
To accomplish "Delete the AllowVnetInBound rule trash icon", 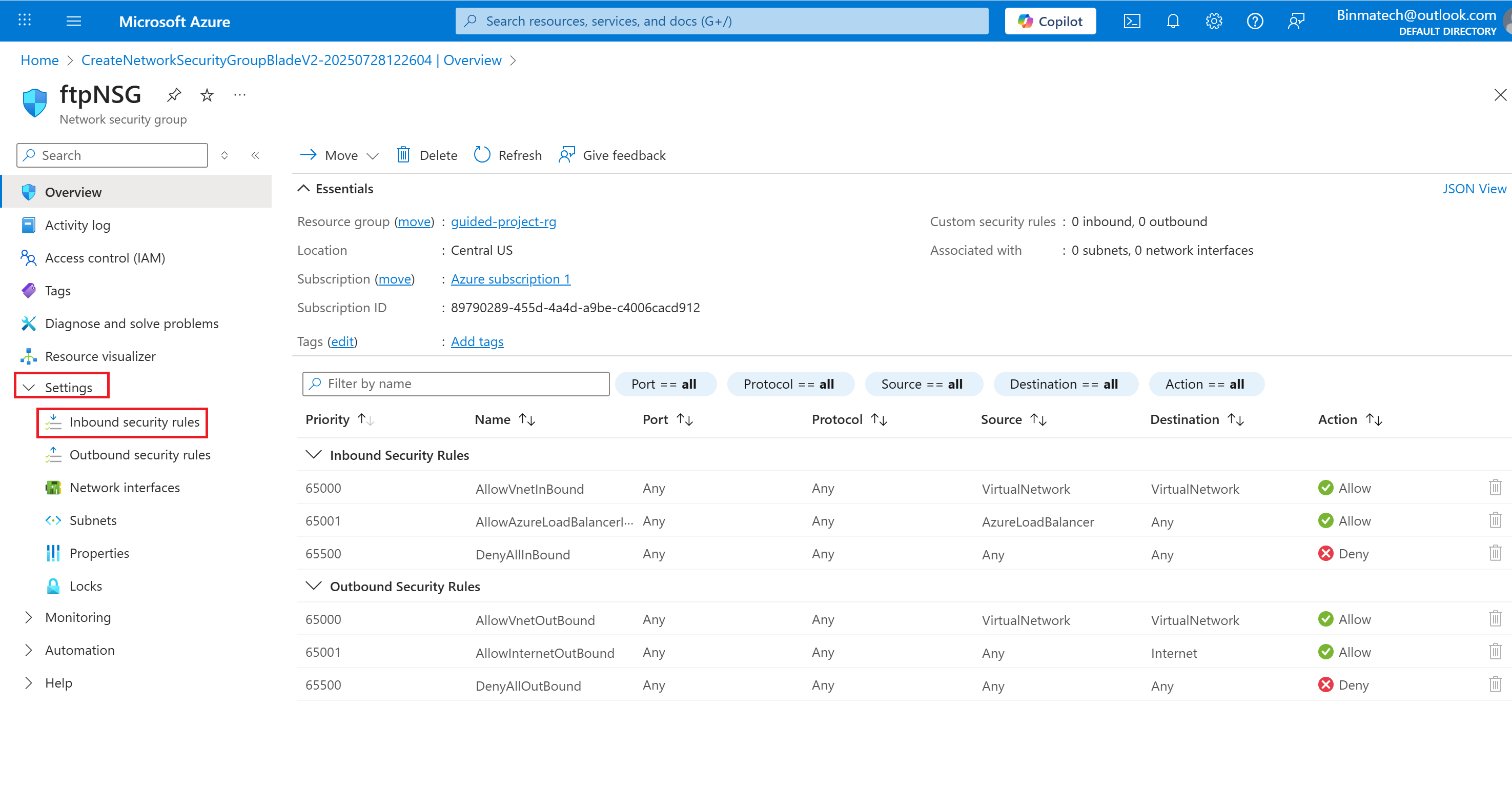I will point(1495,487).
